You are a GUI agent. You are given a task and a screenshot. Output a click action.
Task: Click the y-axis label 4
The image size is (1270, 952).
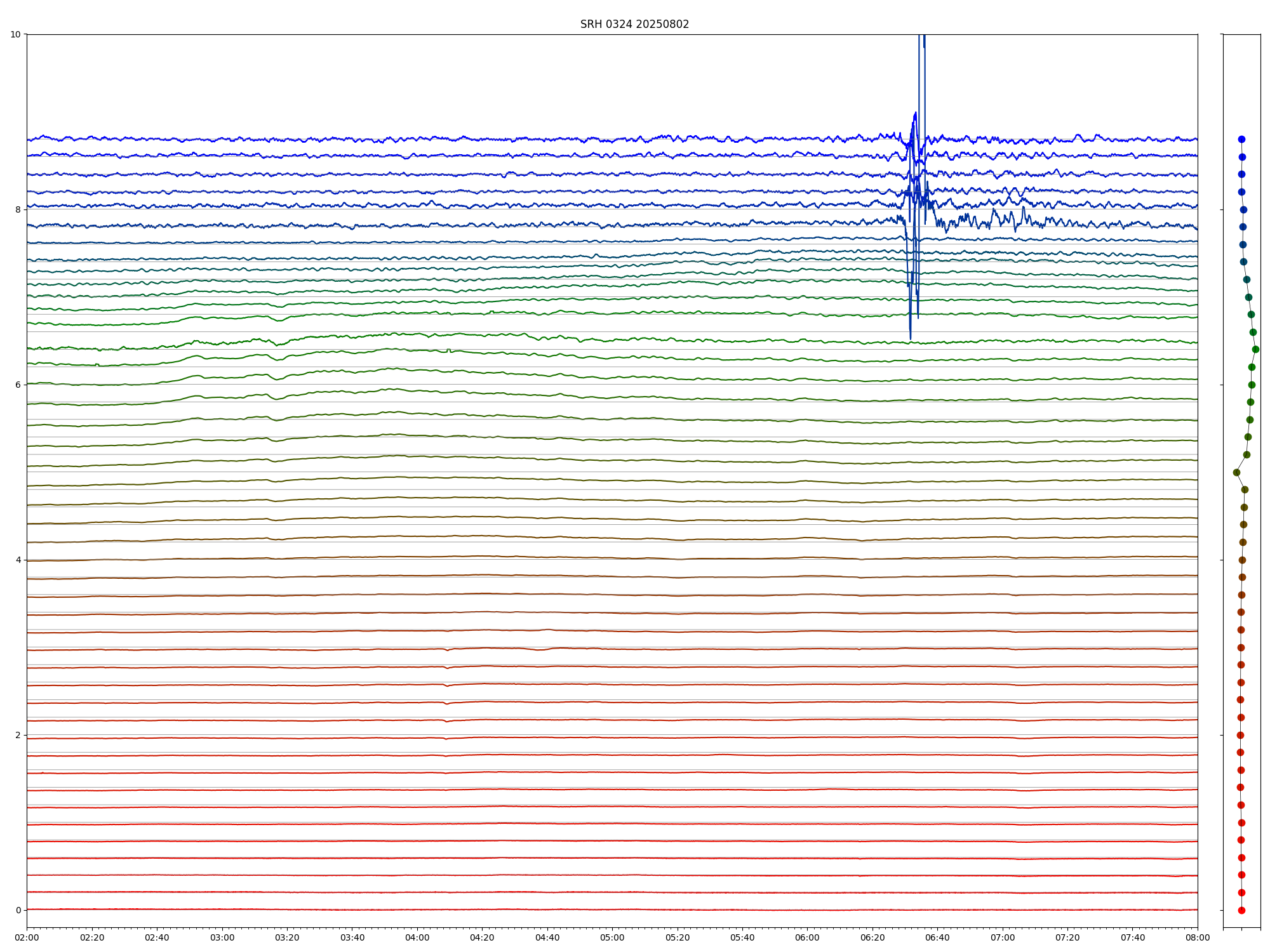[18, 560]
